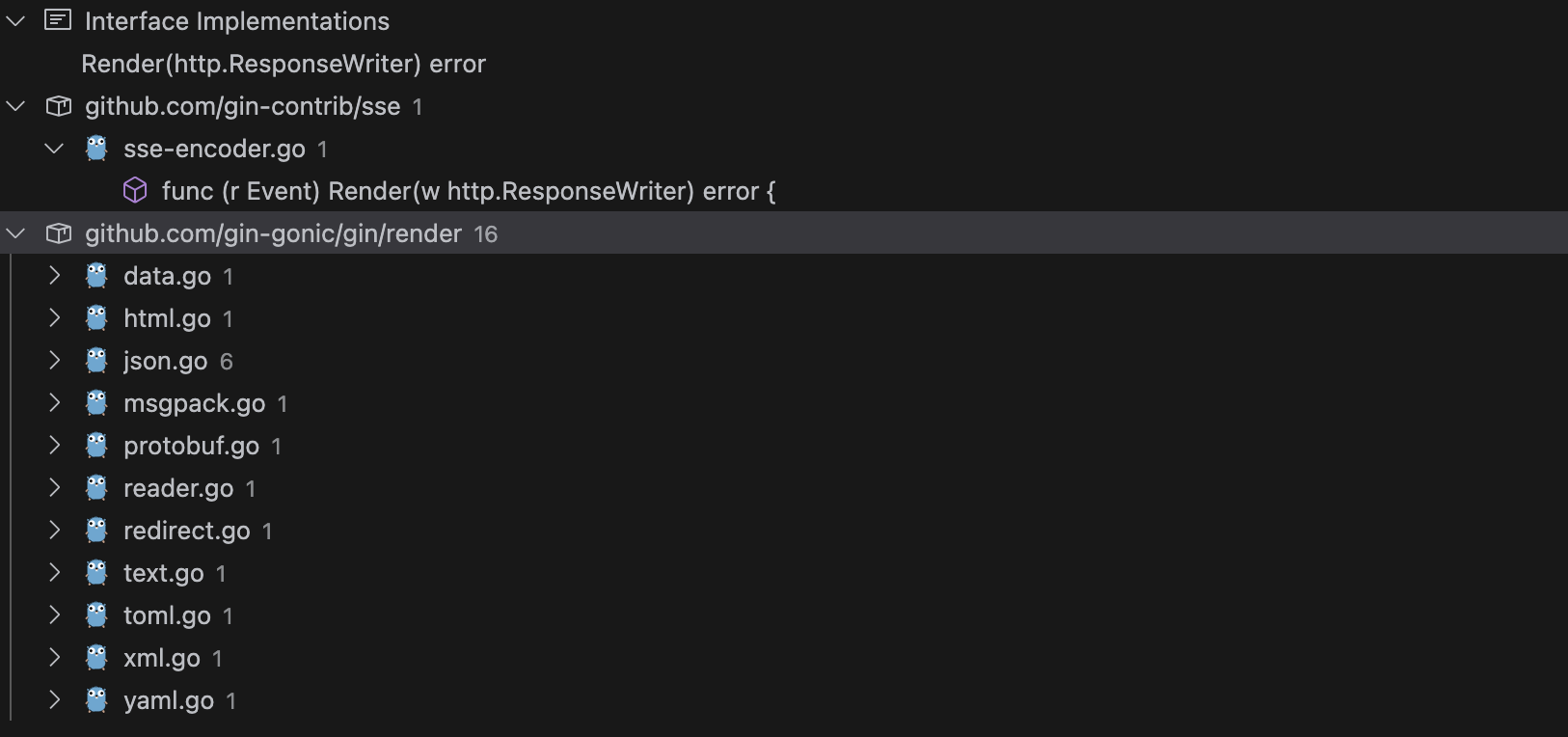Click the gin-contrib/sse package icon
The image size is (1568, 737).
click(x=59, y=106)
